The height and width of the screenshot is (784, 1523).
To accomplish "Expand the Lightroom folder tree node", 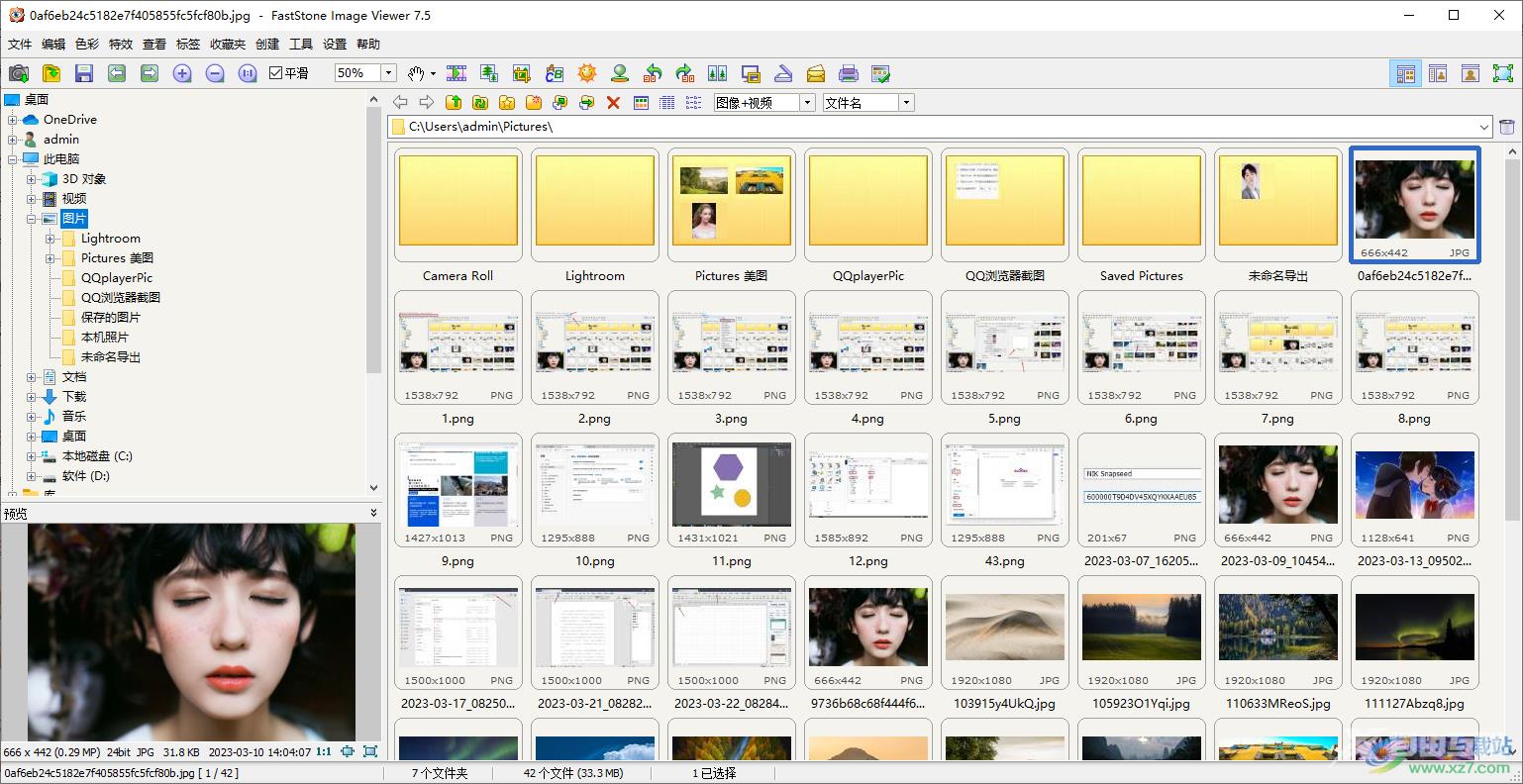I will pos(51,239).
